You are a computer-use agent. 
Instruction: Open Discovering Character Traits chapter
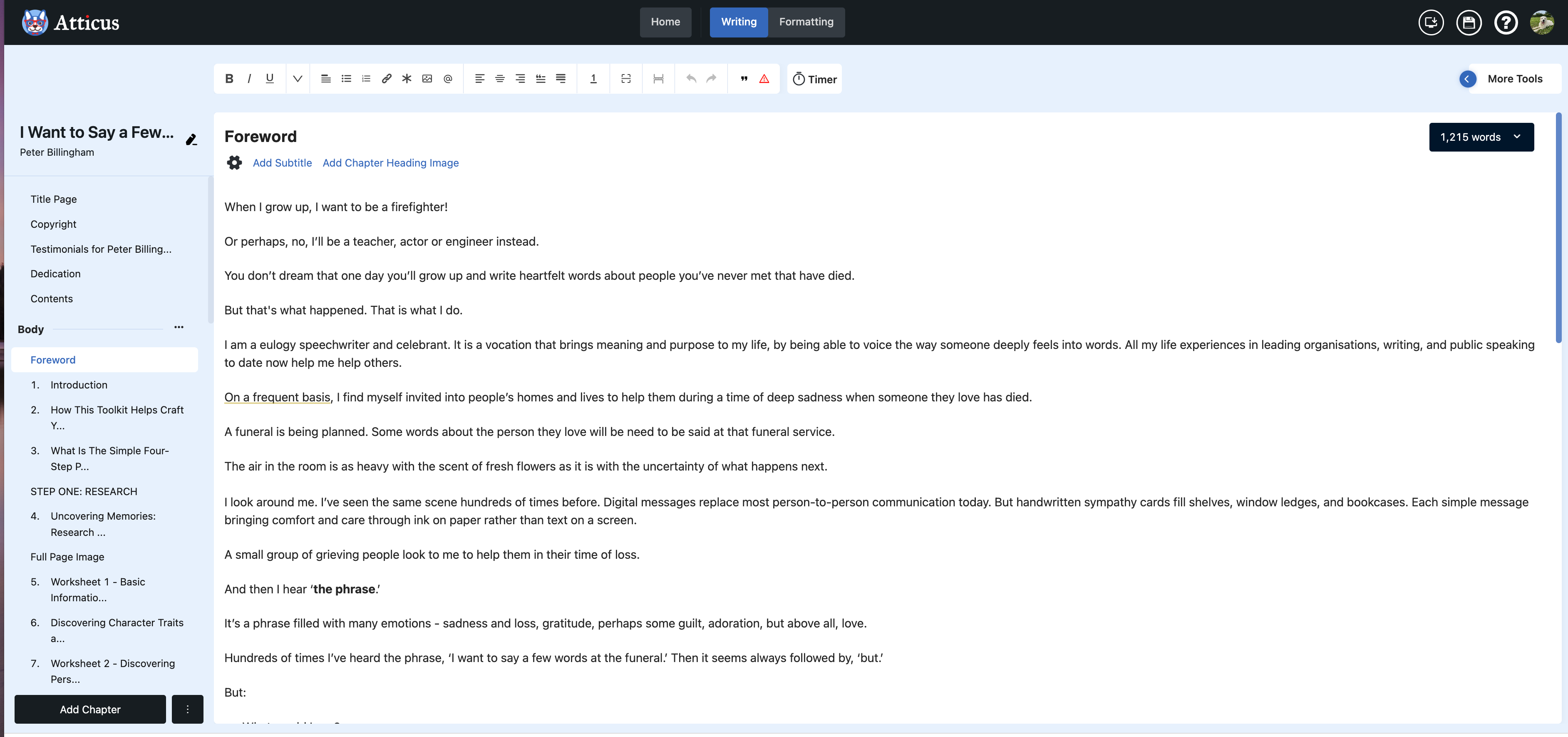pos(117,630)
